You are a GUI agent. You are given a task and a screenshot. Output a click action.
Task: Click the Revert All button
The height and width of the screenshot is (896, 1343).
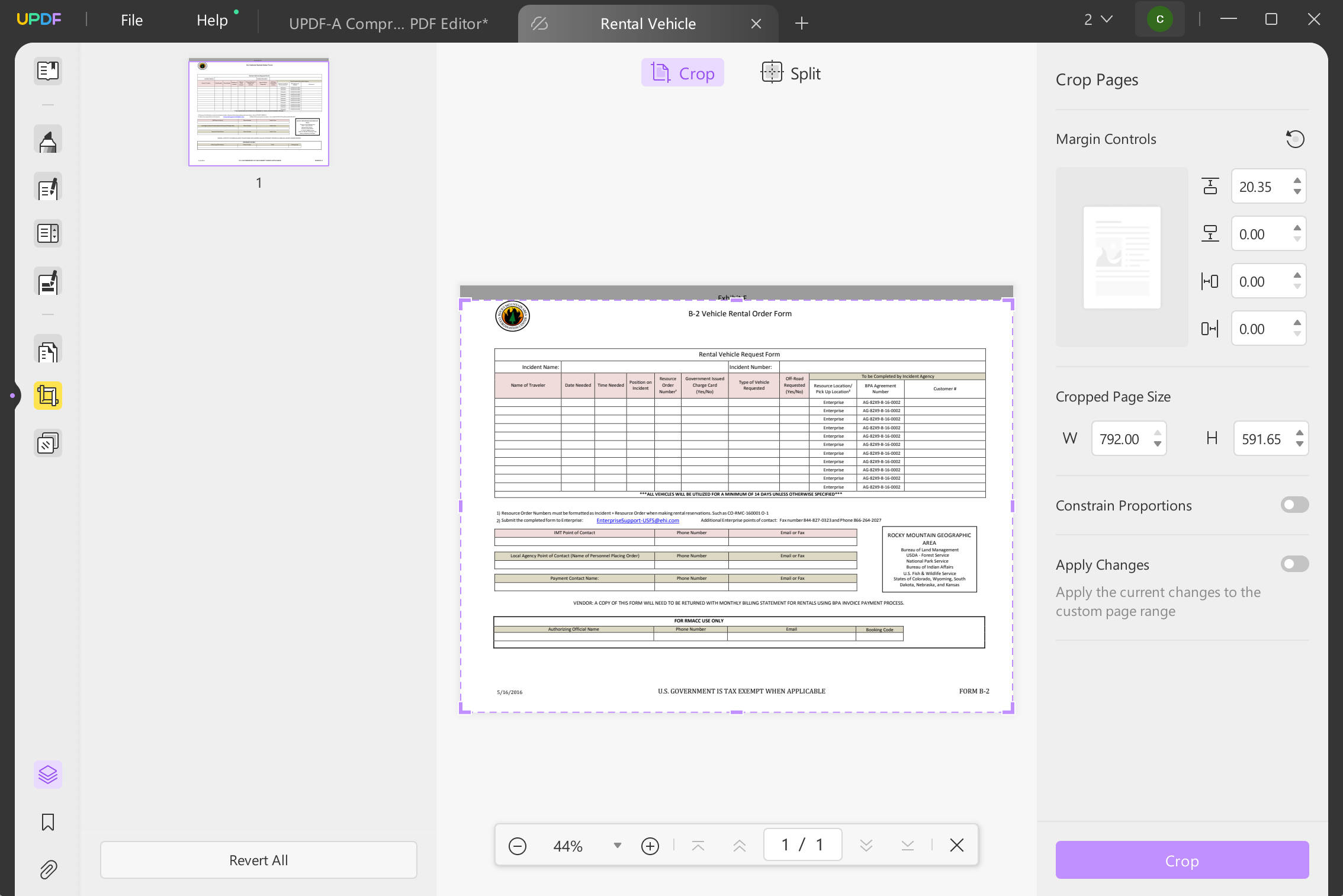tap(258, 860)
